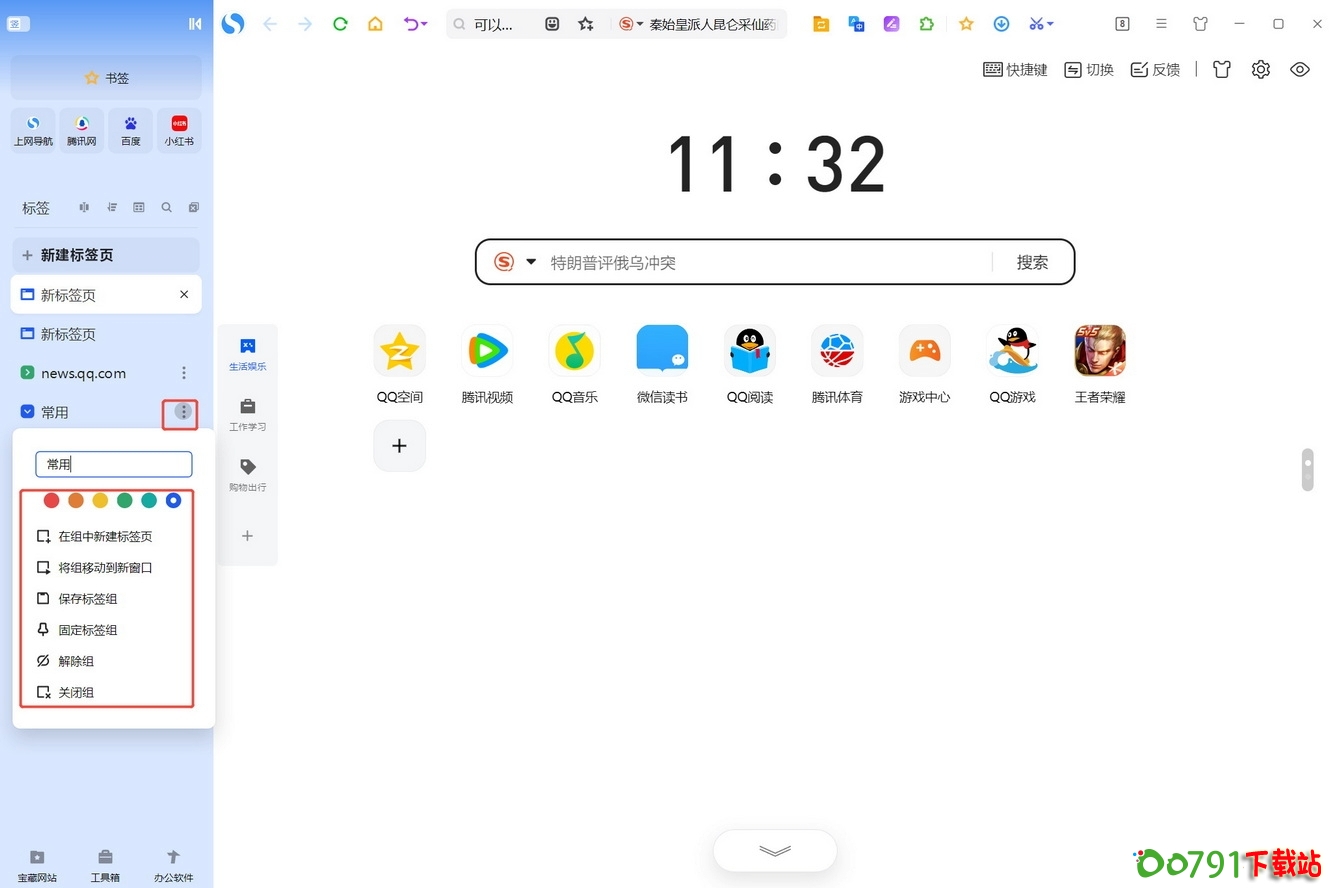Open the search icon in the 标签 panel
Viewport: 1331px width, 888px height.
point(166,207)
